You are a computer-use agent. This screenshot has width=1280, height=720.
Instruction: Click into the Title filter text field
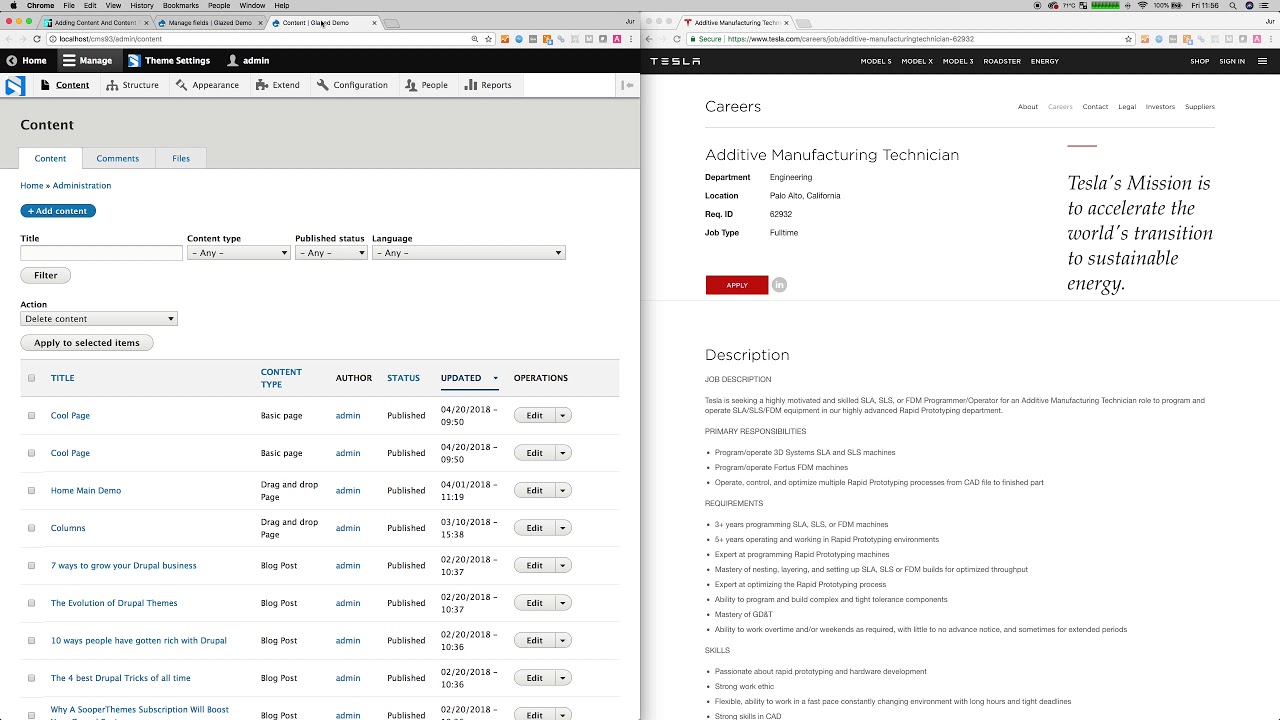(101, 253)
